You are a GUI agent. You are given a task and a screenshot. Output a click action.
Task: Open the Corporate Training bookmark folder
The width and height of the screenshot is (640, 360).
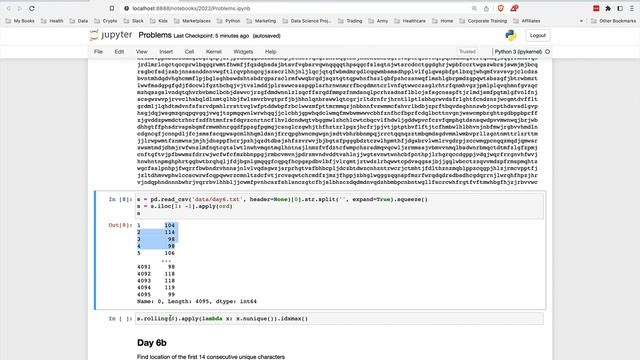483,21
